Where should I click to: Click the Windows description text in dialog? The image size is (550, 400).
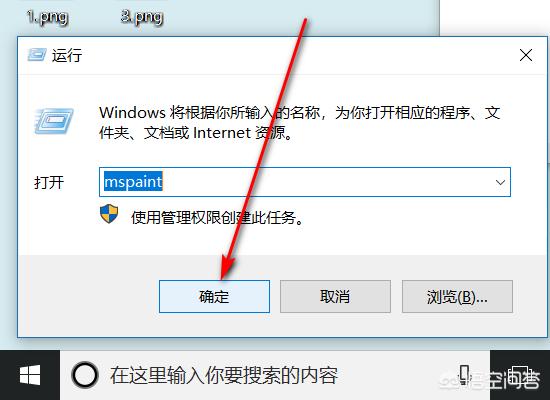[300, 123]
